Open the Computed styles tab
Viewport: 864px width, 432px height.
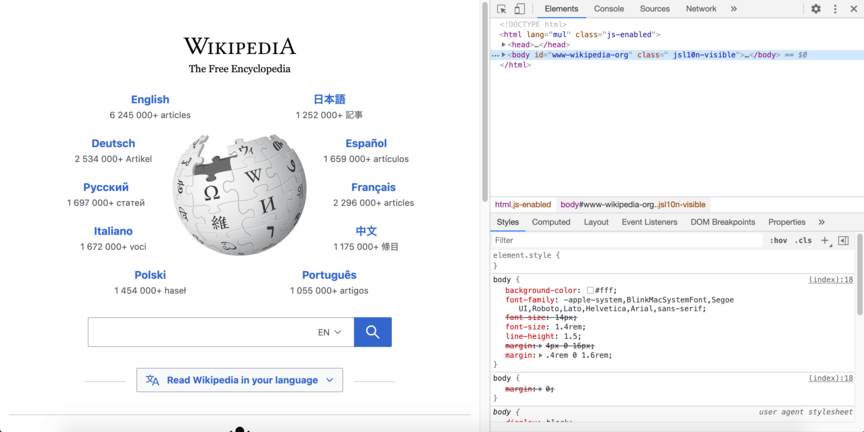click(551, 222)
